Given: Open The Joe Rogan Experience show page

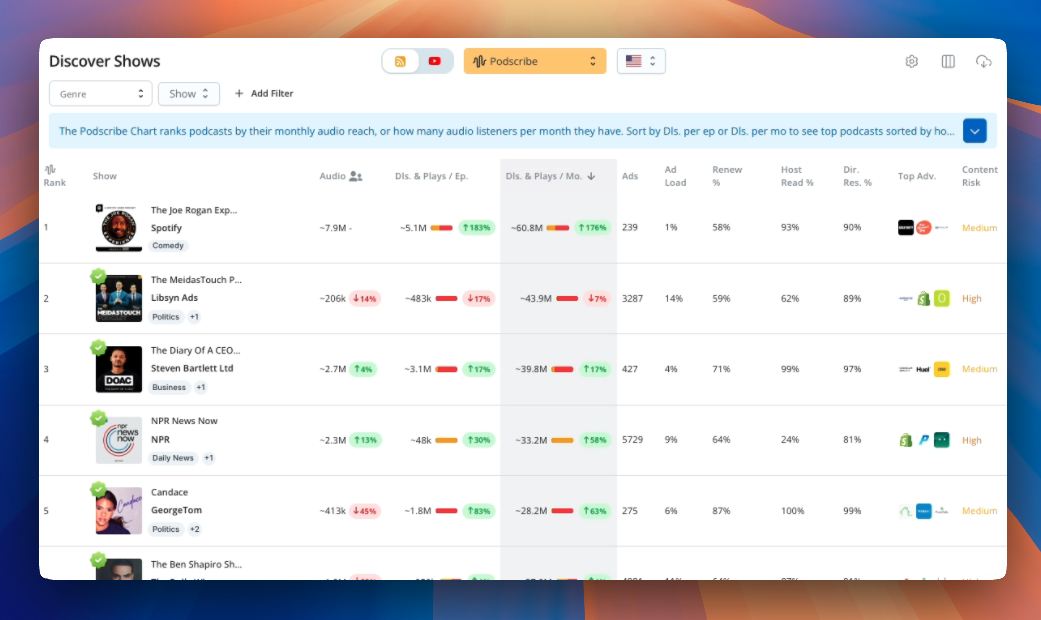Looking at the screenshot, I should point(195,209).
